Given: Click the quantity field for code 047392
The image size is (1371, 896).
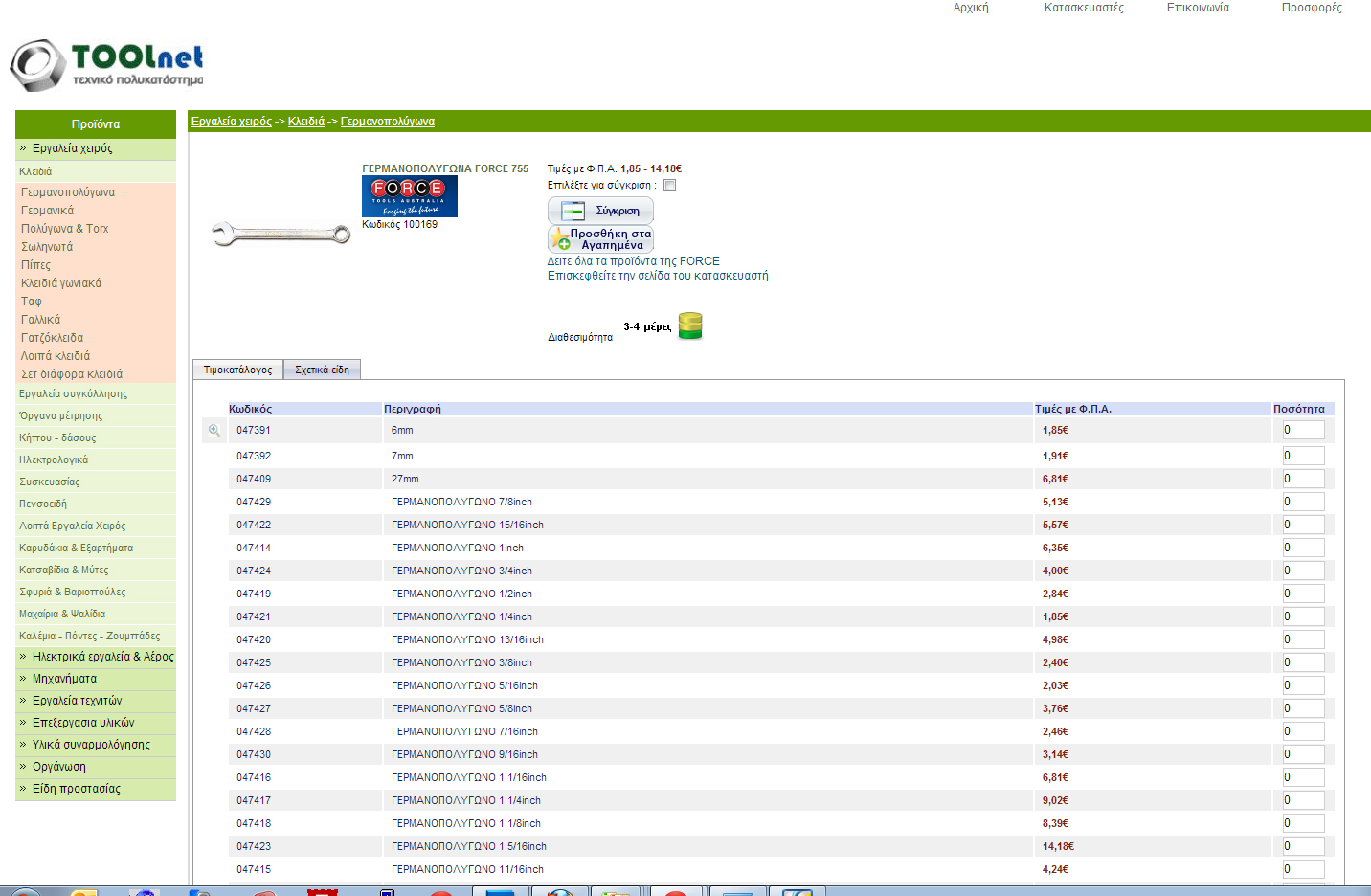Looking at the screenshot, I should [x=1303, y=456].
